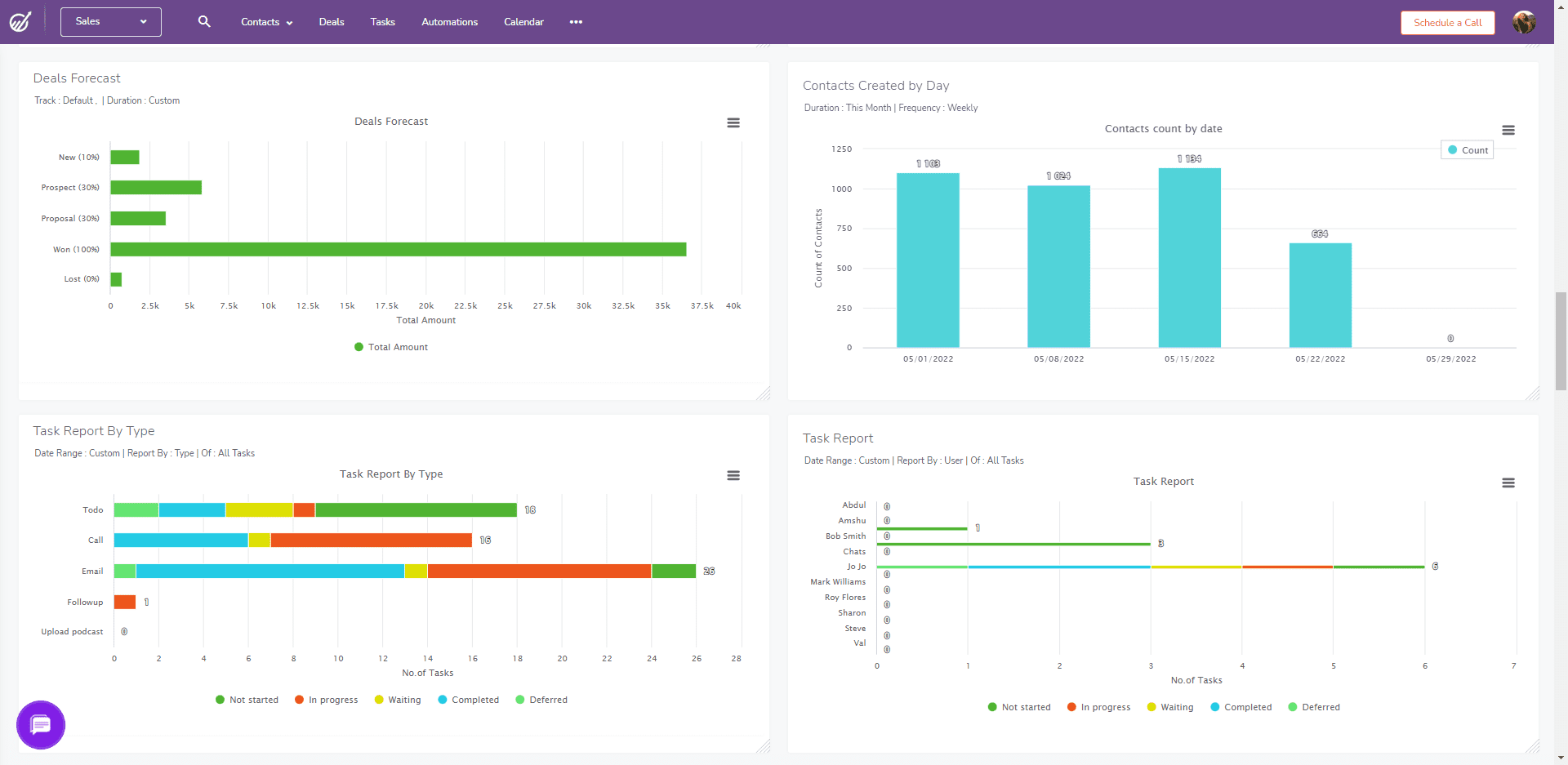
Task: Open the more options ellipsis menu
Action: (x=576, y=22)
